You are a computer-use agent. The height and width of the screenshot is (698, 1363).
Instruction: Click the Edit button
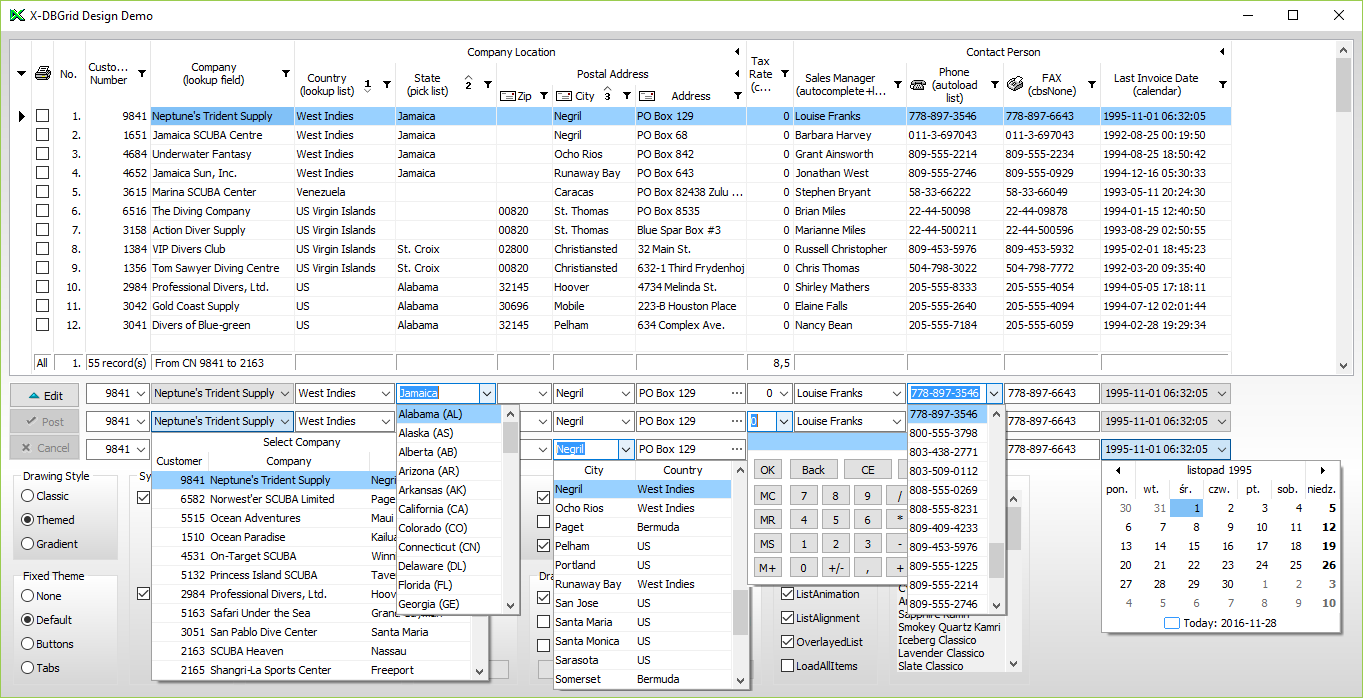(44, 395)
